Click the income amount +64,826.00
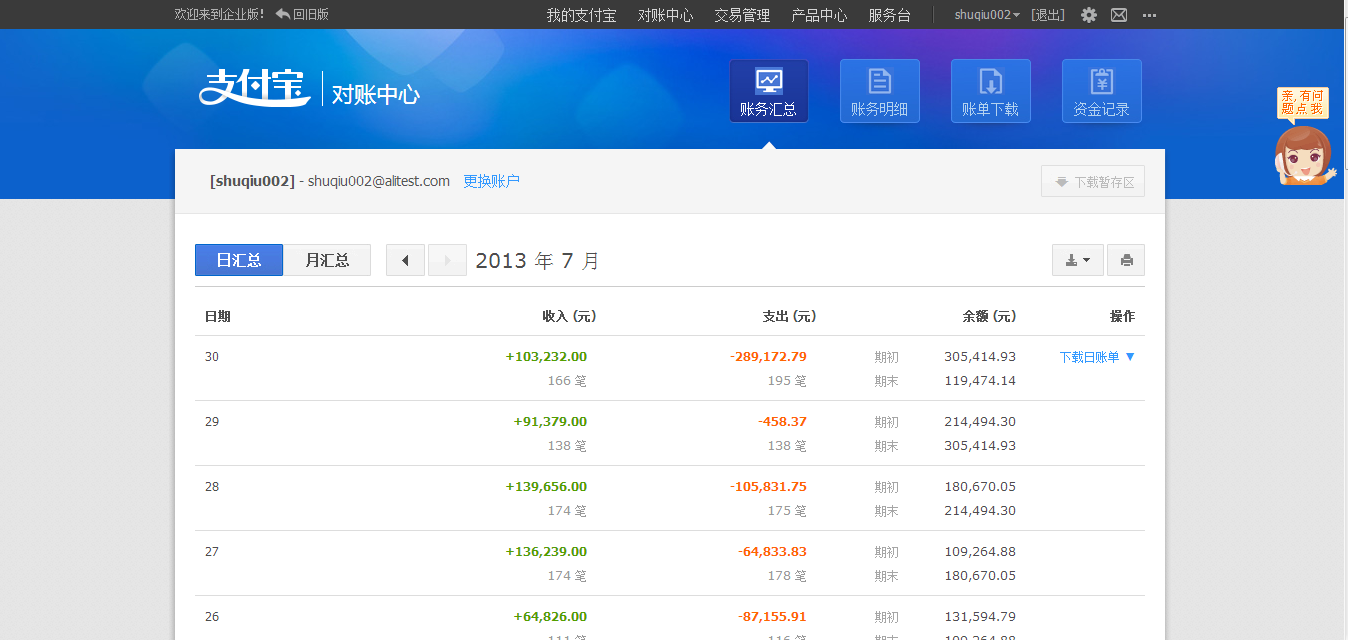This screenshot has width=1348, height=640. pos(550,617)
